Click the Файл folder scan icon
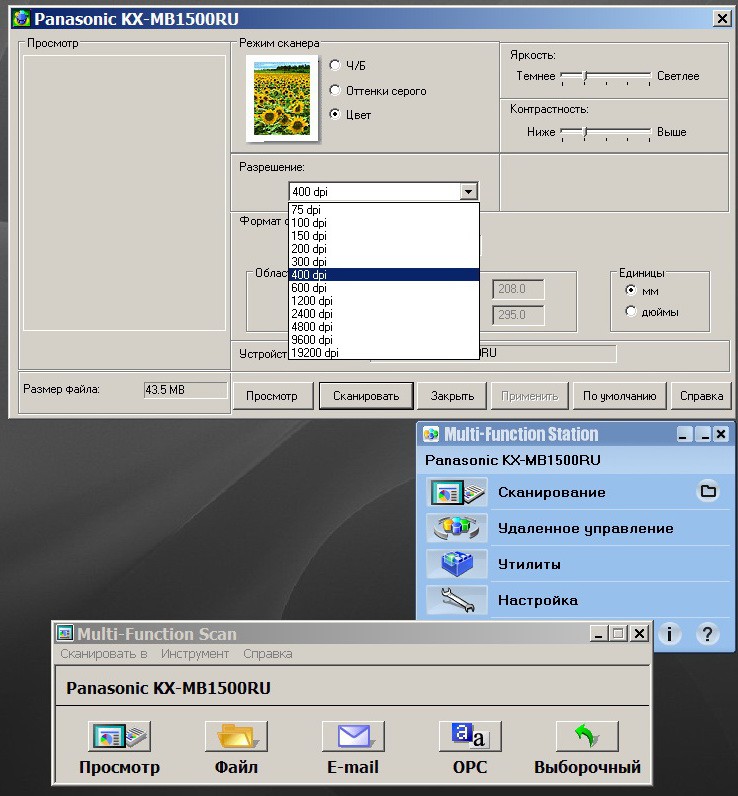The width and height of the screenshot is (738, 796). (x=236, y=736)
